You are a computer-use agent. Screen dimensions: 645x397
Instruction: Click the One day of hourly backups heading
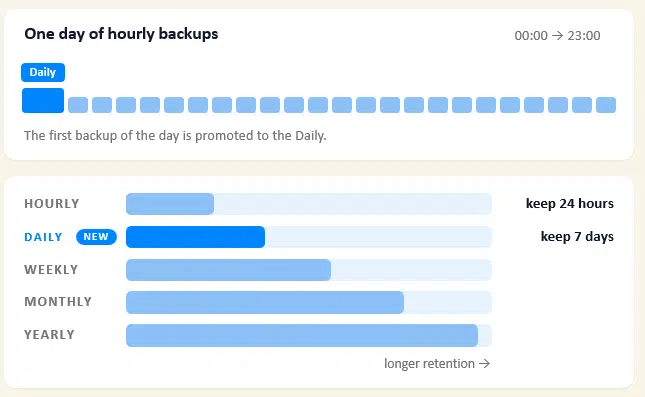tap(121, 34)
